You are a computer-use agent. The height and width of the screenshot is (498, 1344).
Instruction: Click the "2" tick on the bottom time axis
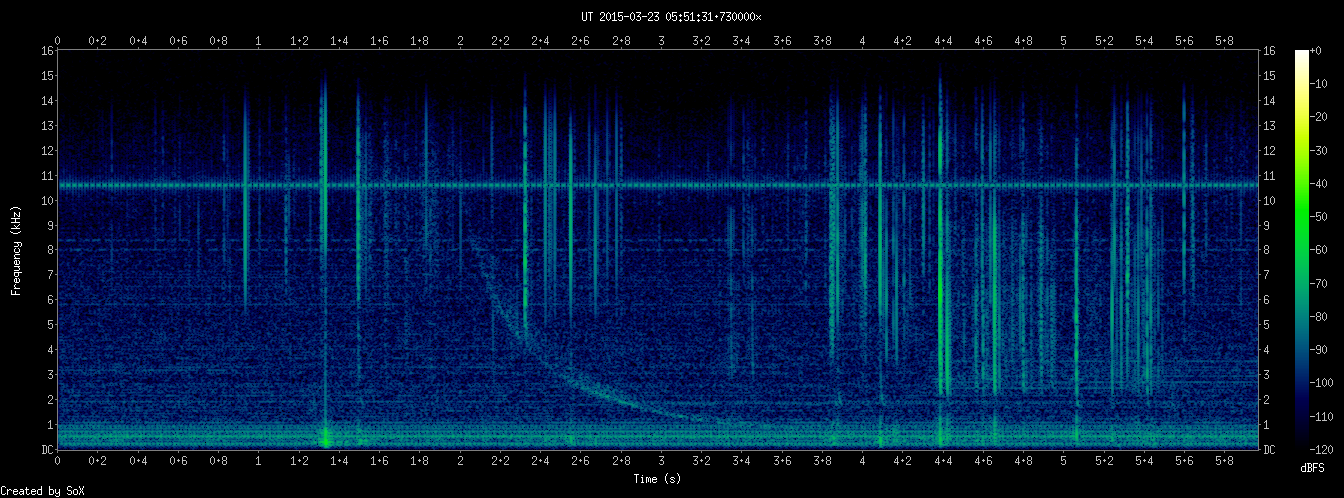click(460, 462)
